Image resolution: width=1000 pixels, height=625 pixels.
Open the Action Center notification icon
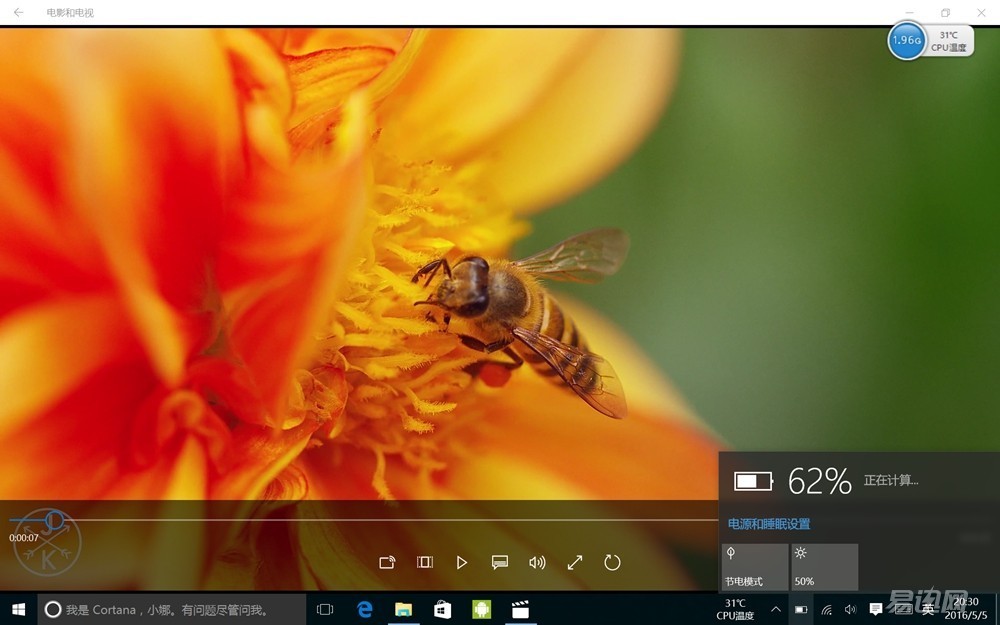pyautogui.click(x=876, y=610)
